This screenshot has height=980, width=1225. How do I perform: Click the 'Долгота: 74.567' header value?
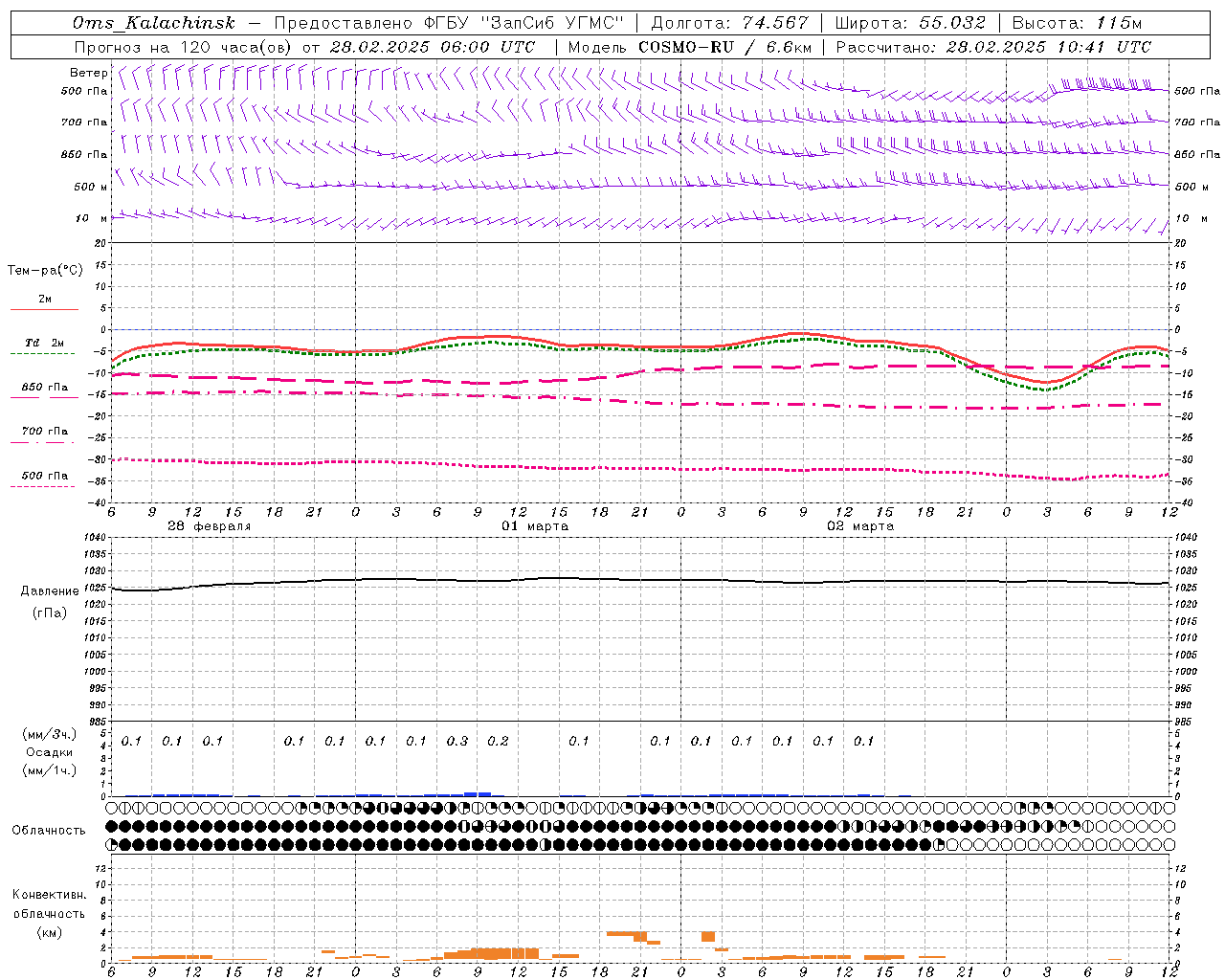tap(729, 23)
